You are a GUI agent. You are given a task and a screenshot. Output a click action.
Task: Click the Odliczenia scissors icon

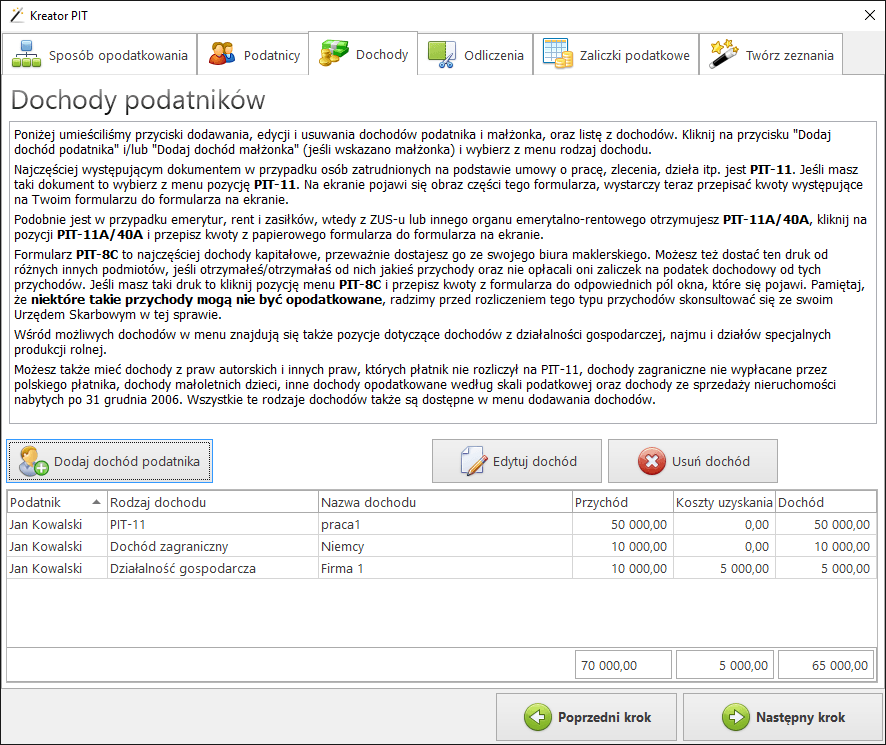442,55
